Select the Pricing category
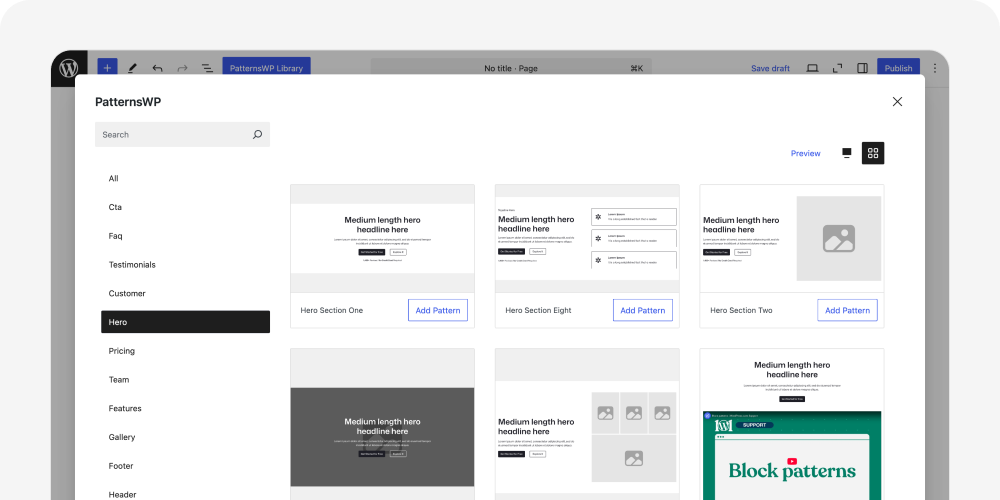 (x=186, y=351)
